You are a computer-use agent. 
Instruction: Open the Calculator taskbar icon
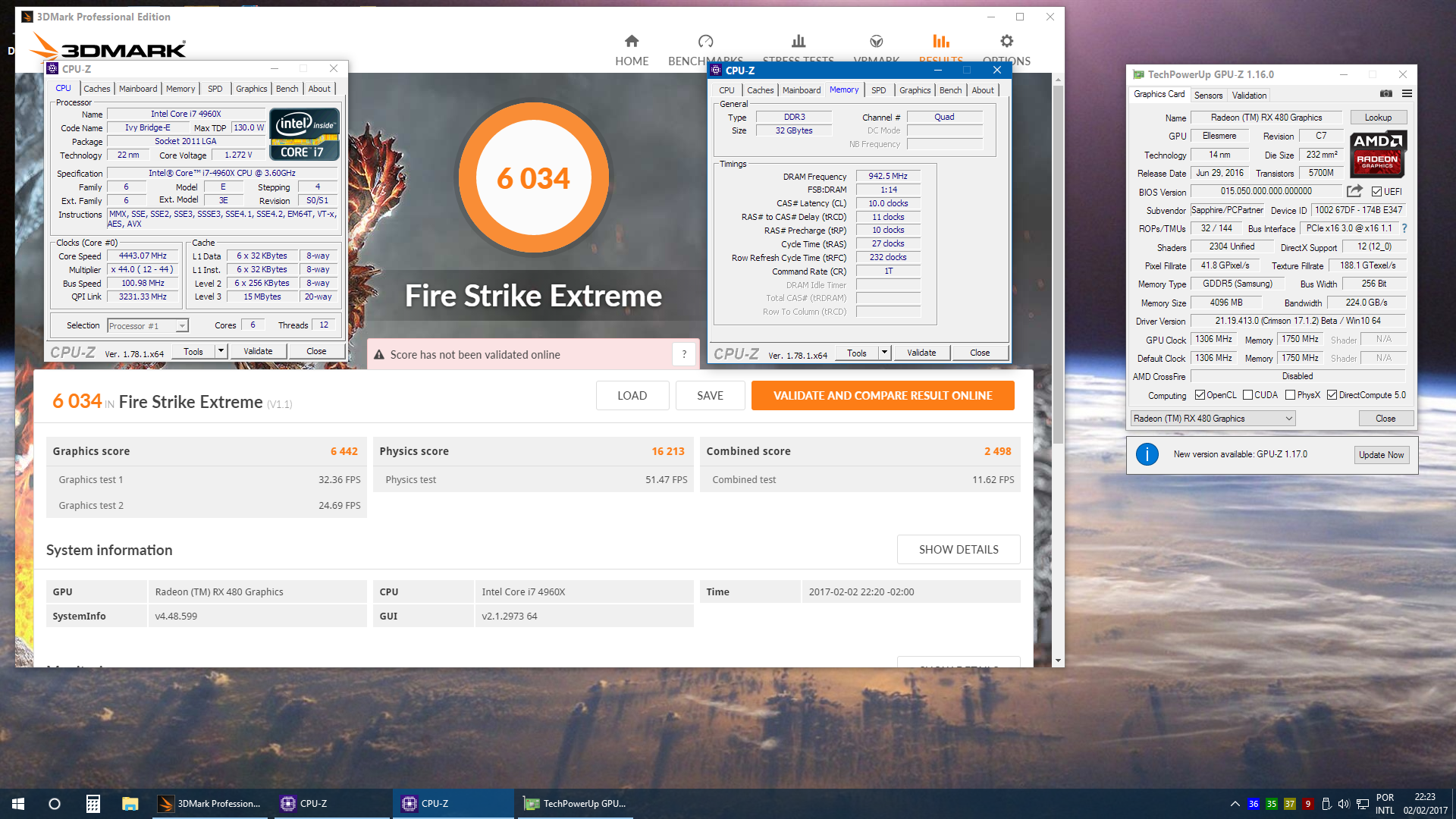(x=93, y=804)
